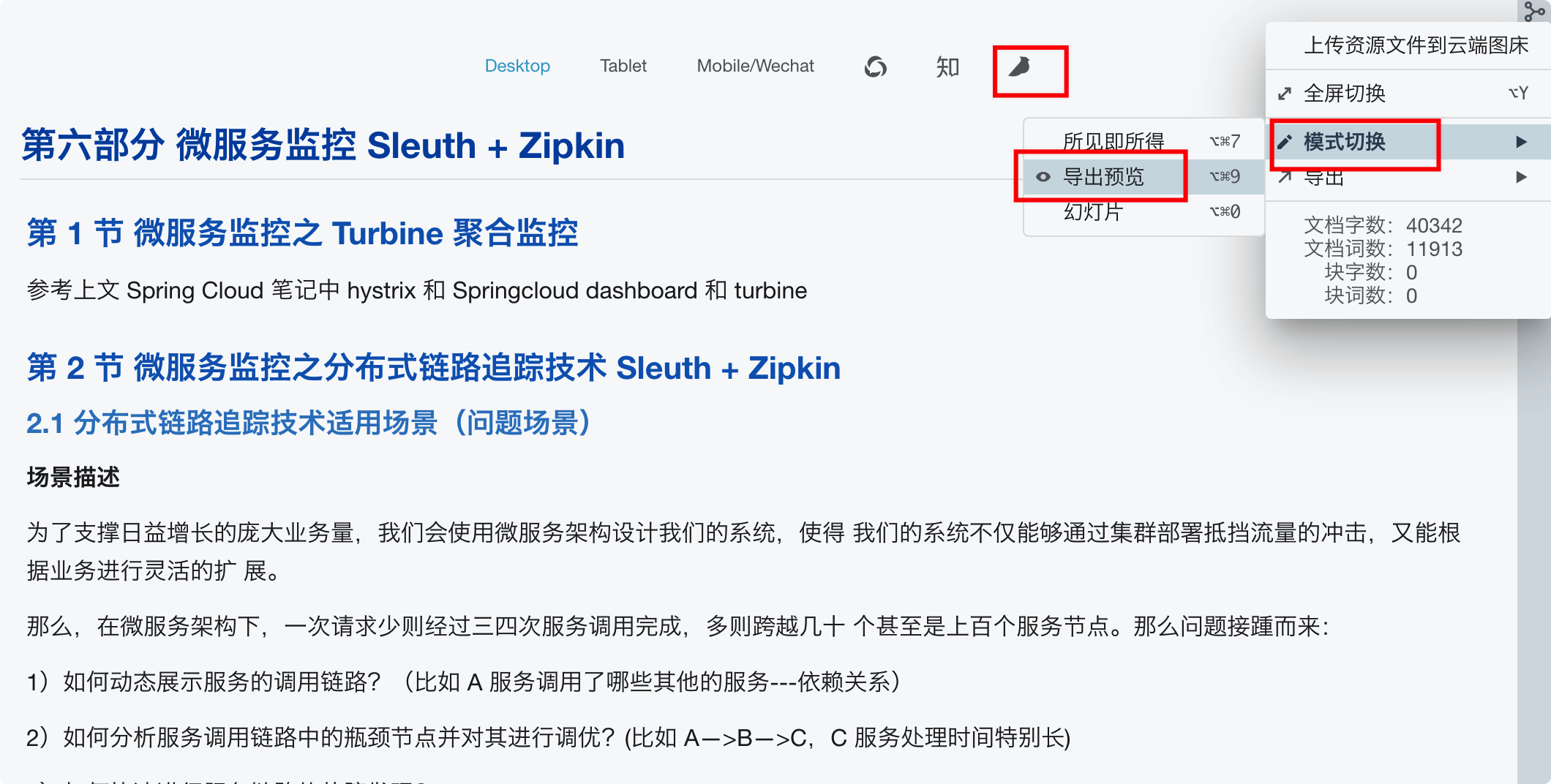
Task: Click heading 第 2 节 微服务监控之分布式链路追踪技术
Action: click(x=434, y=368)
